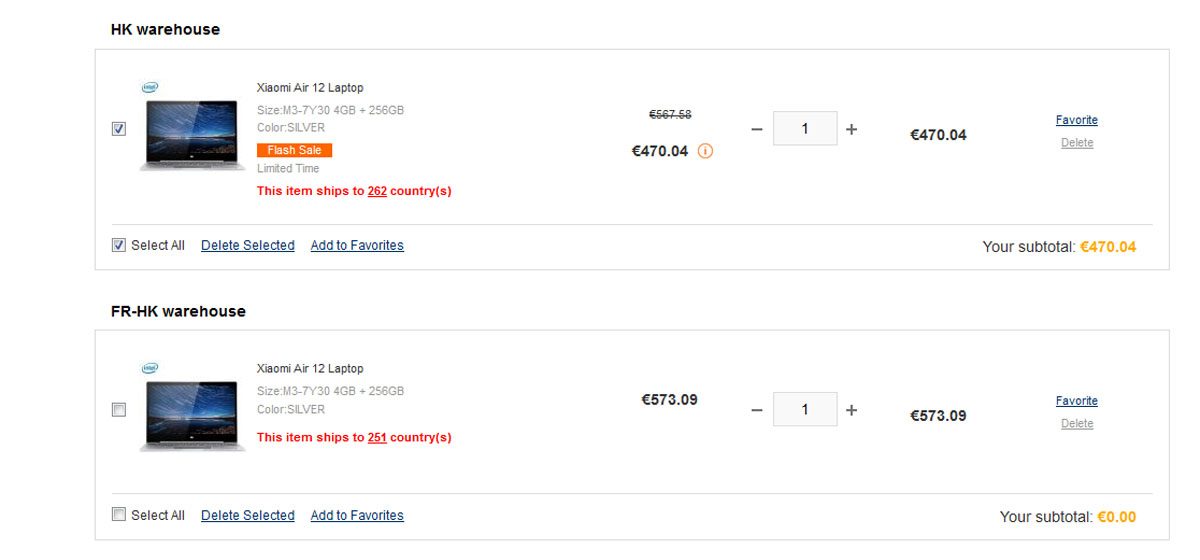This screenshot has width=1200, height=560.
Task: Toggle Select All in HK warehouse section
Action: 119,245
